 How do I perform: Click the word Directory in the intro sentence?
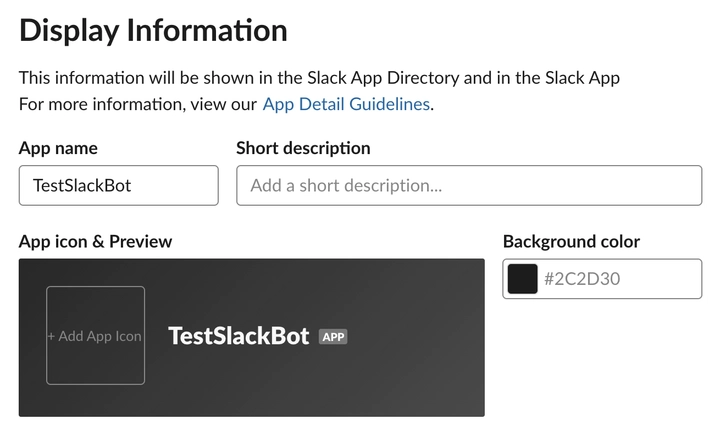423,78
